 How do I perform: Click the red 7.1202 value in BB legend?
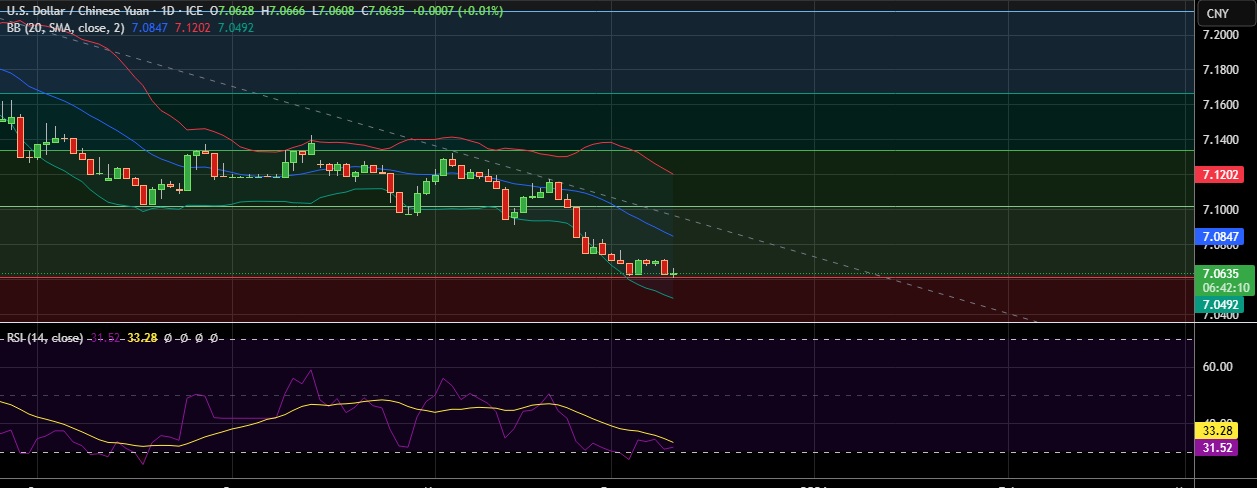tap(192, 28)
